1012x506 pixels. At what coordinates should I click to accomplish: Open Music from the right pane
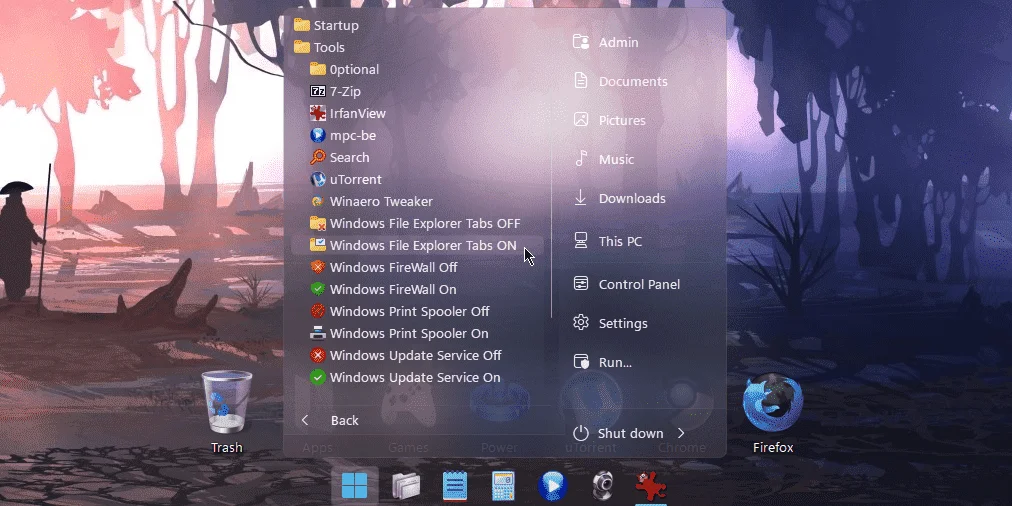(x=603, y=159)
